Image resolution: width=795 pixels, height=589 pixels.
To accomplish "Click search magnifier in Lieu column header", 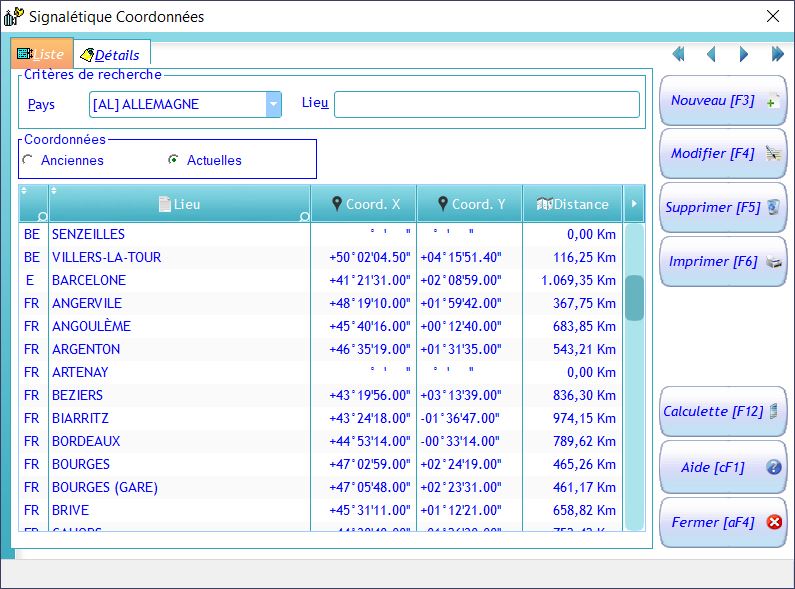I will click(304, 217).
